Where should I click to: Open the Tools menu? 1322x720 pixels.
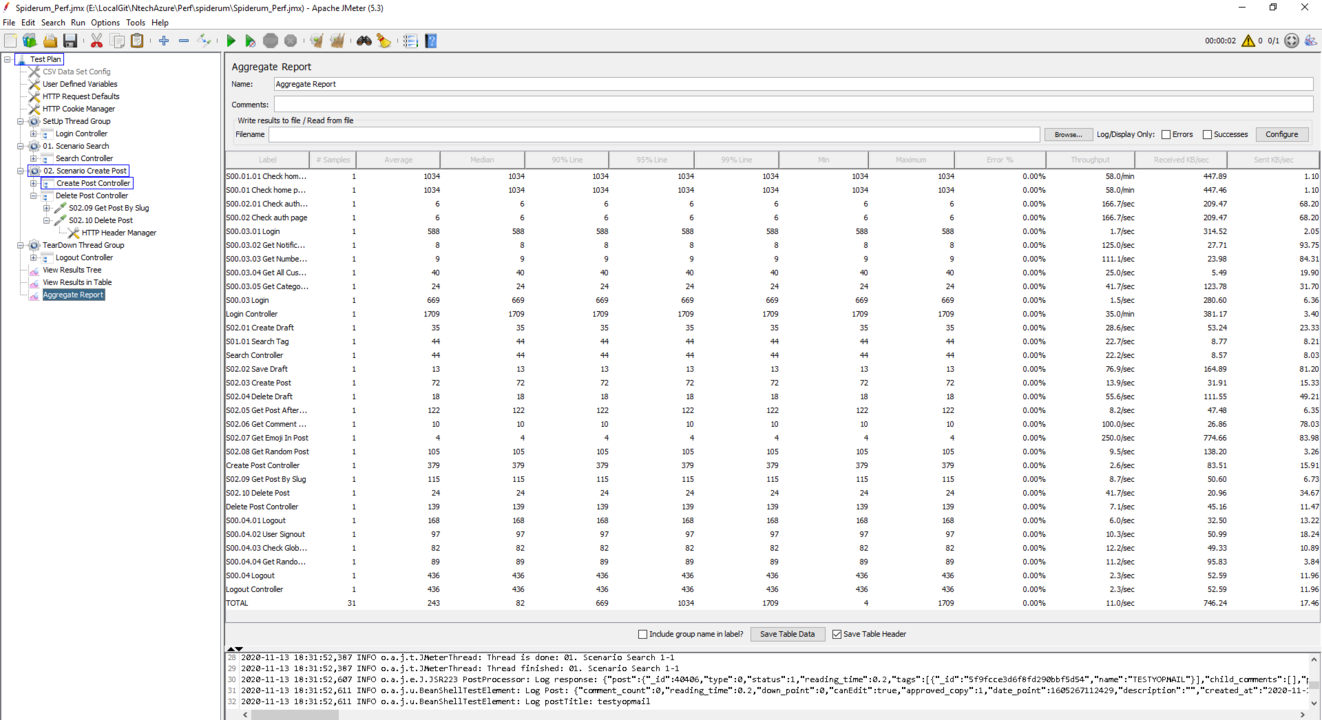(135, 22)
